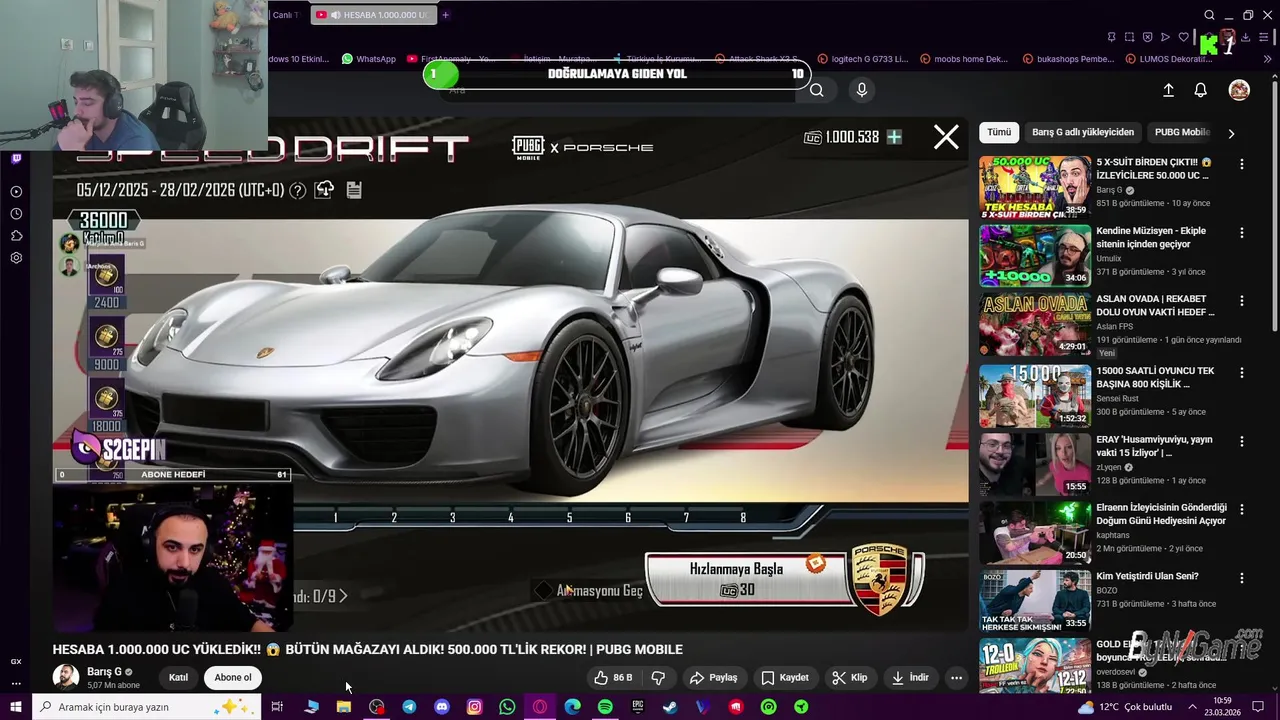1280x720 pixels.
Task: Start voice search with the microphone
Action: 862,90
